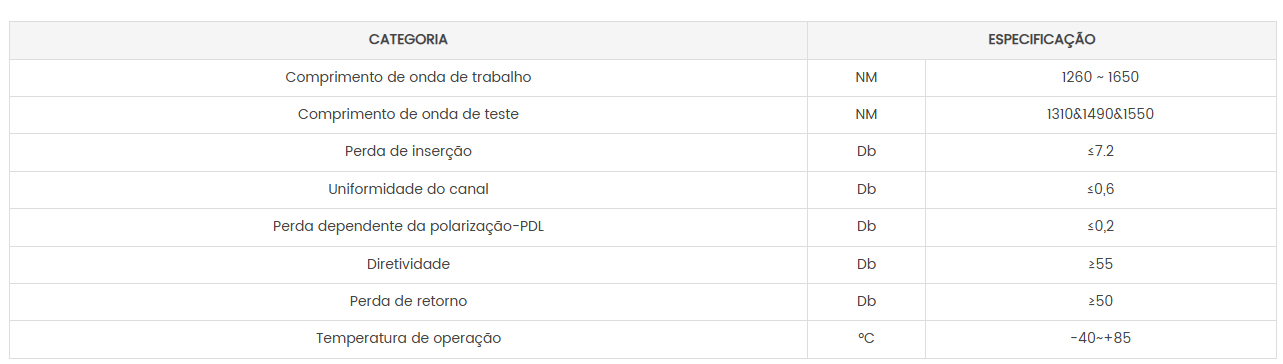The width and height of the screenshot is (1283, 364).
Task: Click the 1260 ~ 1650 value cell
Action: coord(1100,77)
